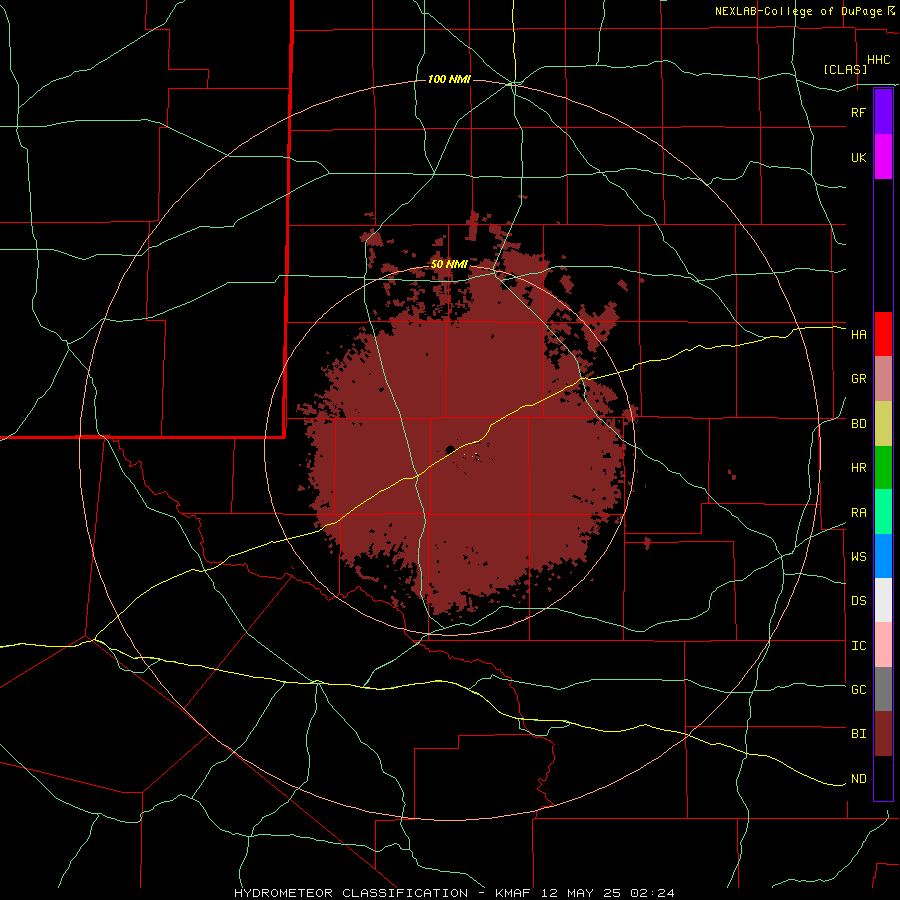Click the BD legend label
Image resolution: width=900 pixels, height=900 pixels.
(858, 424)
